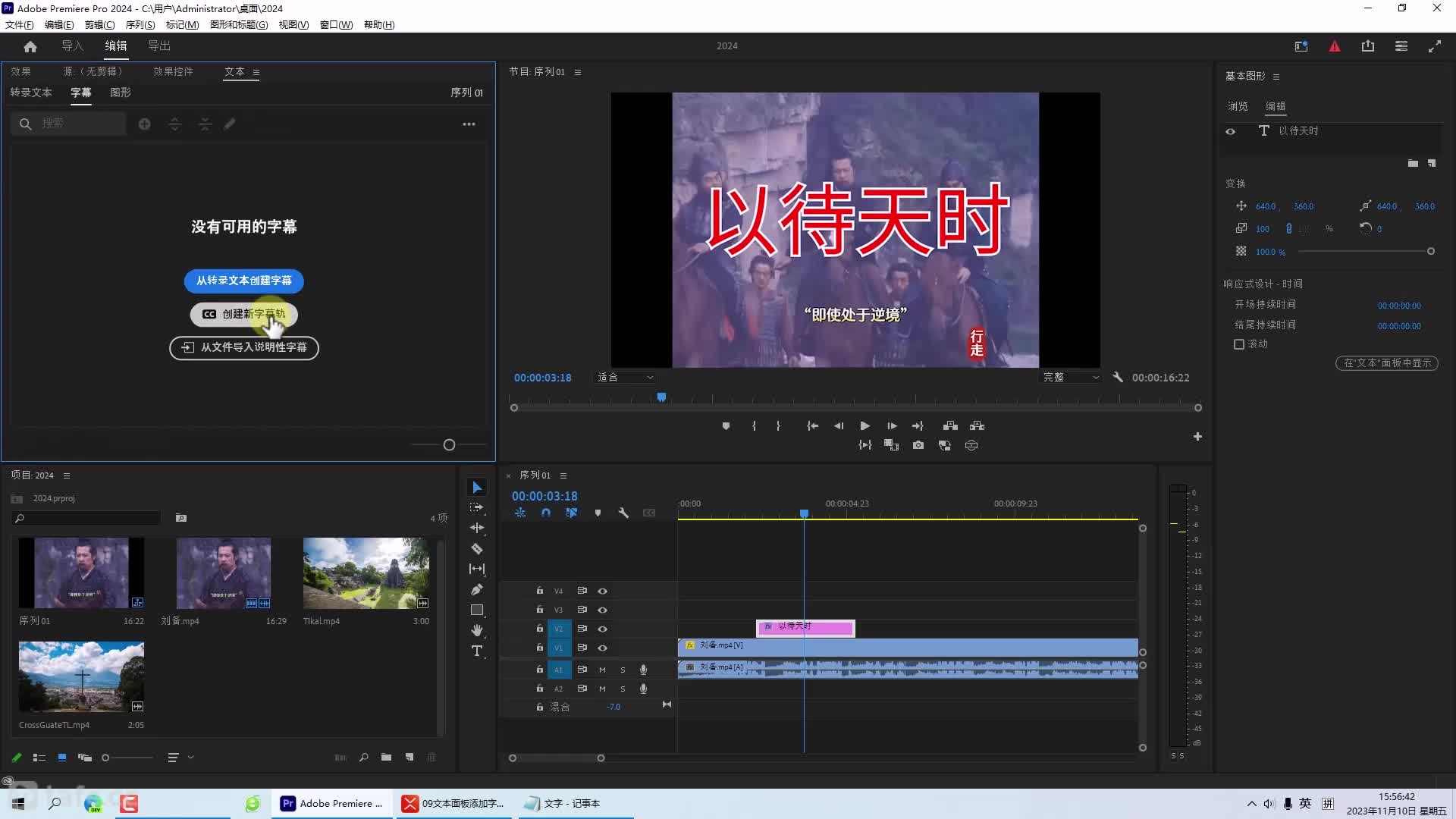Viewport: 1456px width, 819px height.
Task: Open the project sort icons dropdown
Action: (180, 758)
